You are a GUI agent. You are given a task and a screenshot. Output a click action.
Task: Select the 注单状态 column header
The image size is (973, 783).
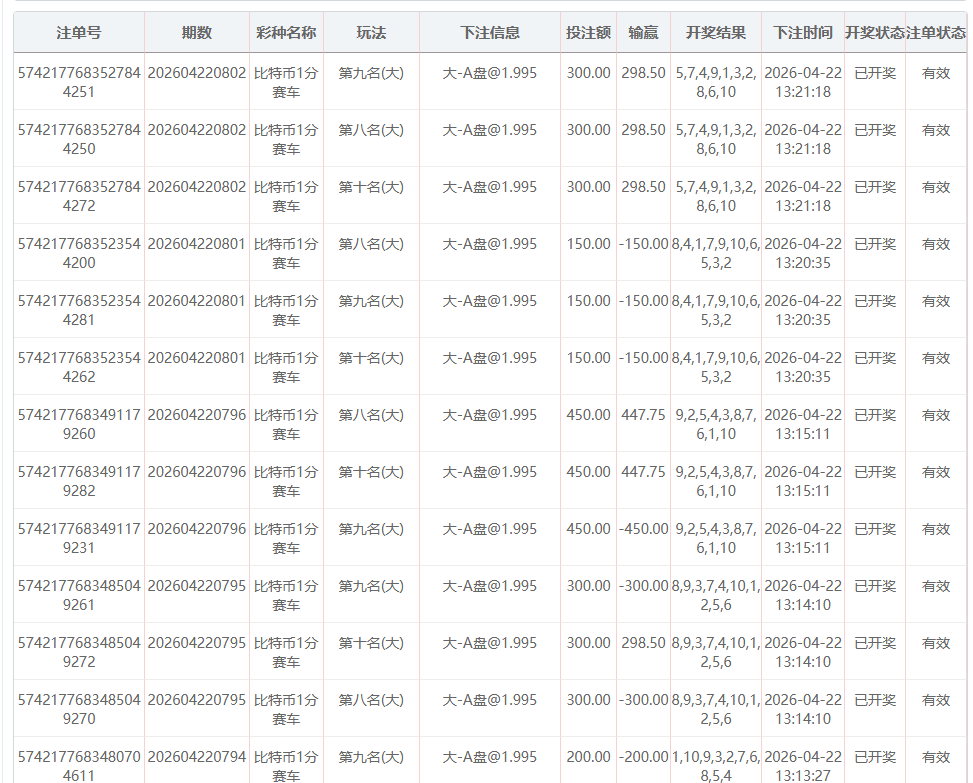click(936, 33)
